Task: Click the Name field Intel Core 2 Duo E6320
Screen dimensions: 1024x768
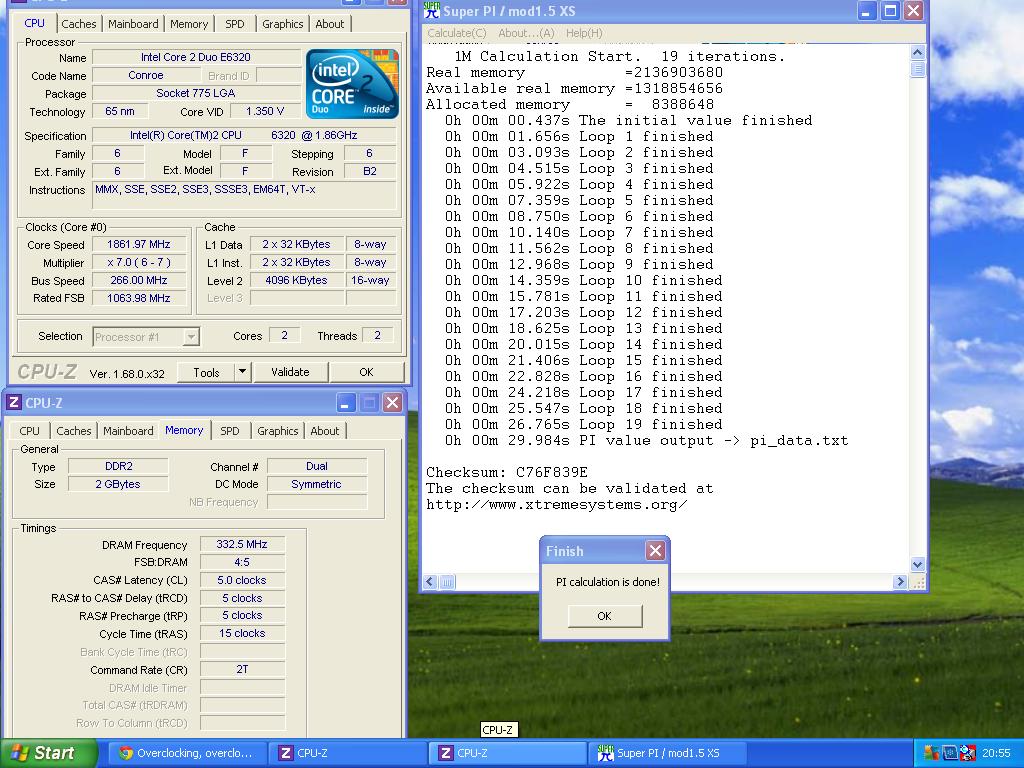Action: 196,57
